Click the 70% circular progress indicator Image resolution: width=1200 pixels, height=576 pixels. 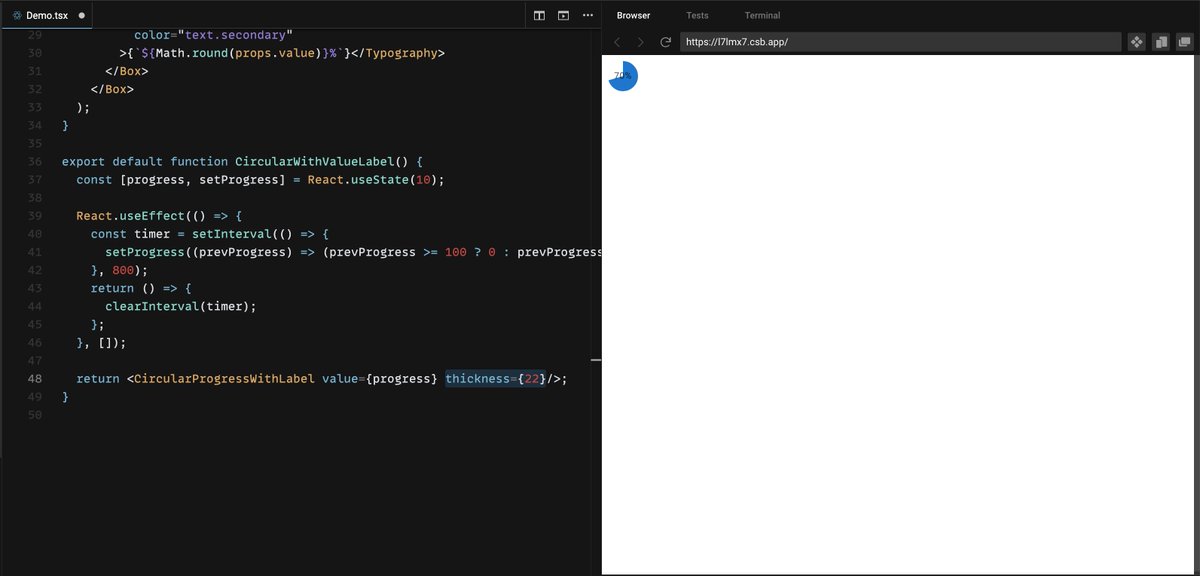[623, 76]
